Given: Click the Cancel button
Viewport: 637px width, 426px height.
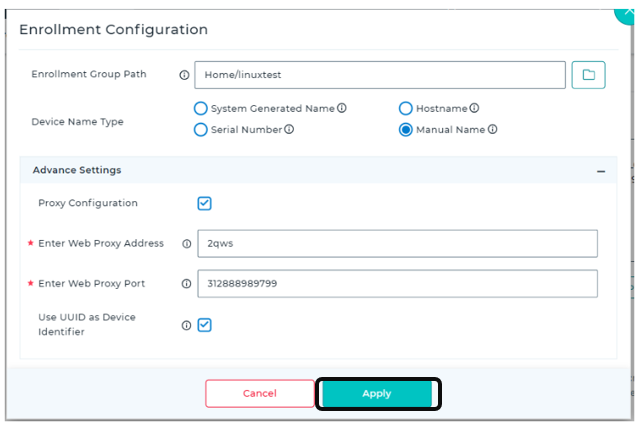Looking at the screenshot, I should pyautogui.click(x=260, y=394).
